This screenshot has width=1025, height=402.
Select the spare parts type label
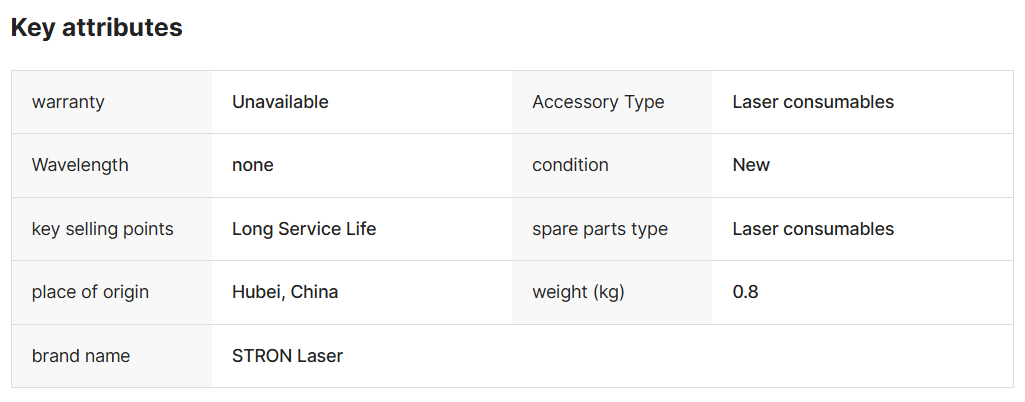[600, 229]
